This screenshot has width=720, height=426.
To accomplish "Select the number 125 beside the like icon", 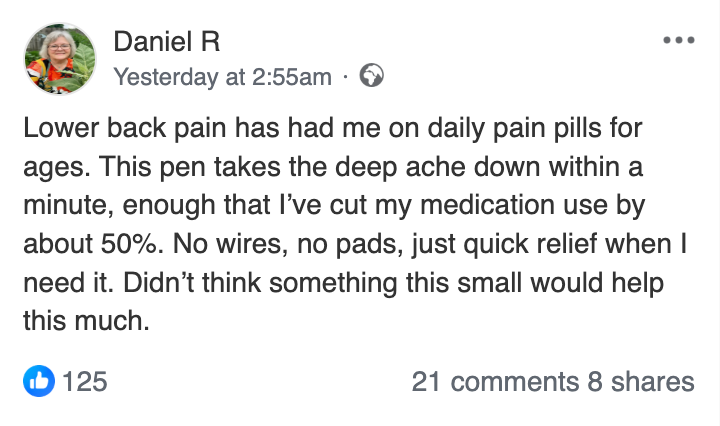I will [x=84, y=381].
